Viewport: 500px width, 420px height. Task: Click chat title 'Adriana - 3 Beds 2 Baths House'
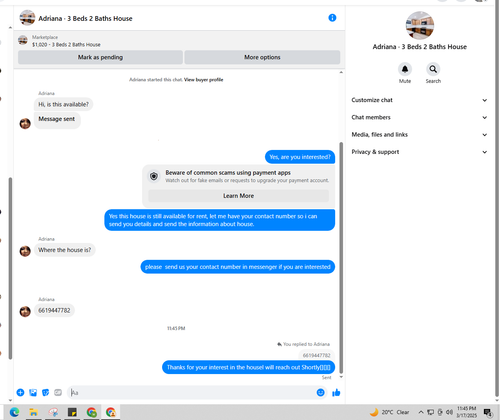pyautogui.click(x=85, y=19)
